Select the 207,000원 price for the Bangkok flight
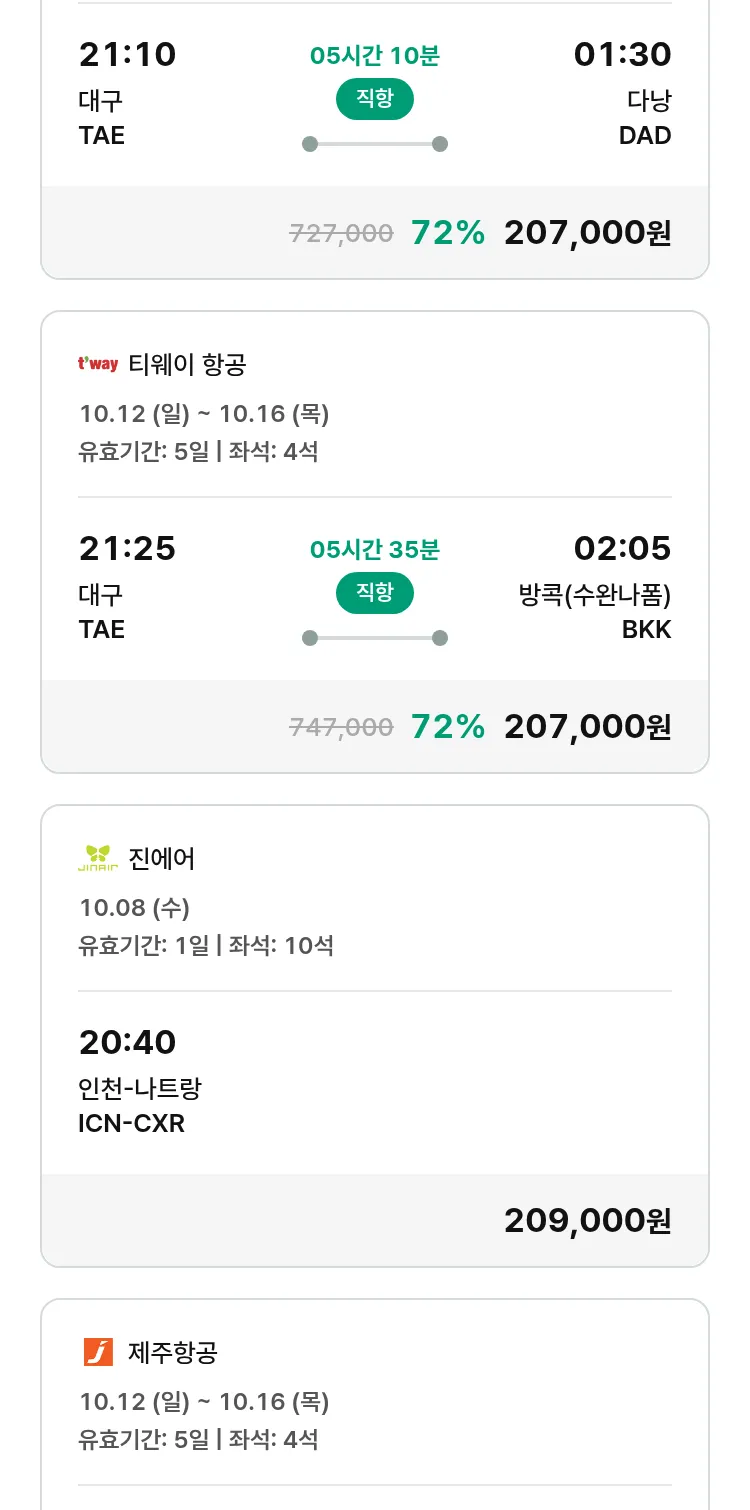Screen dimensions: 750x1510 coord(587,727)
